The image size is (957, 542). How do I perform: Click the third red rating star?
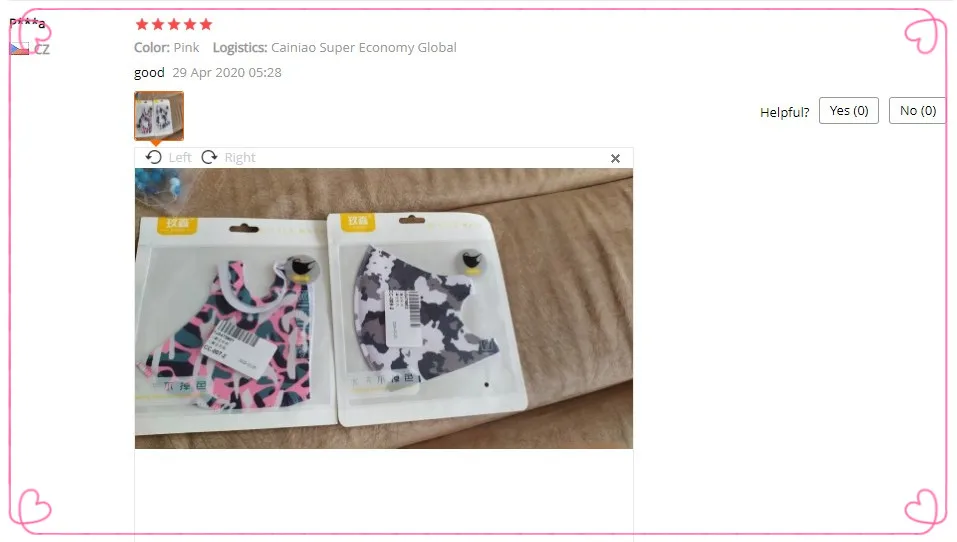coord(174,24)
